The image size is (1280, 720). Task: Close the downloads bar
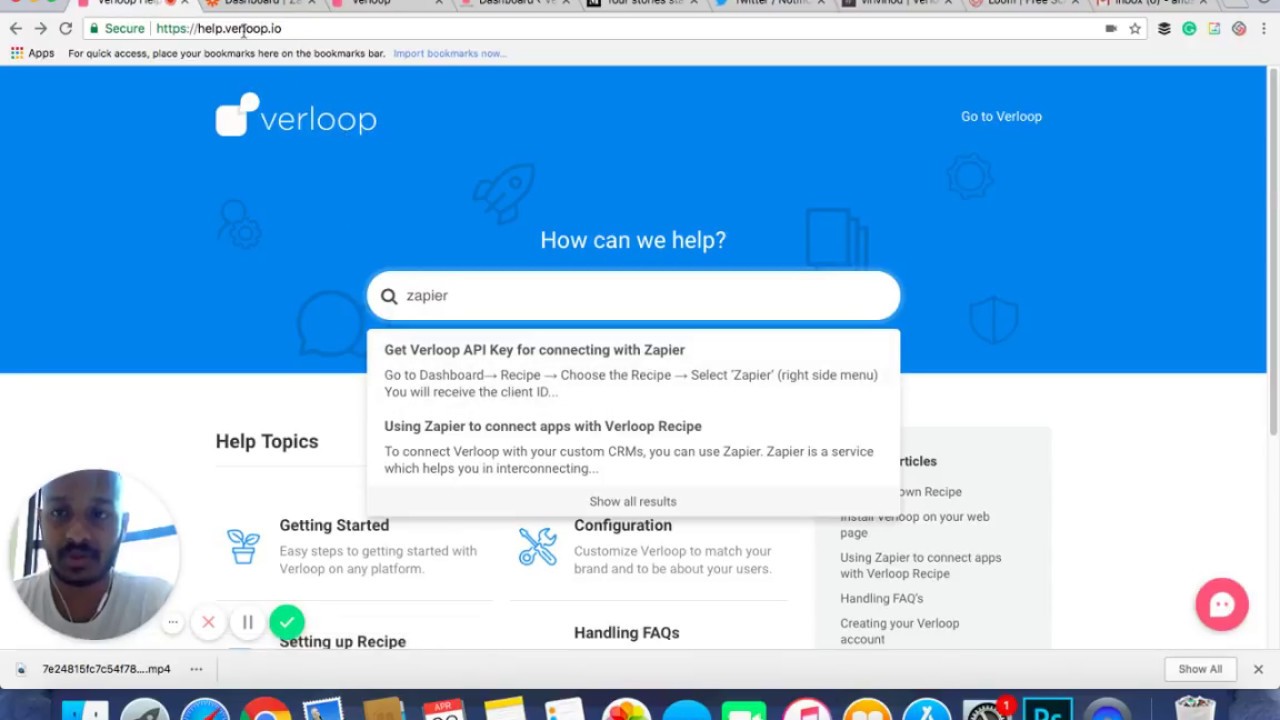pos(1258,669)
